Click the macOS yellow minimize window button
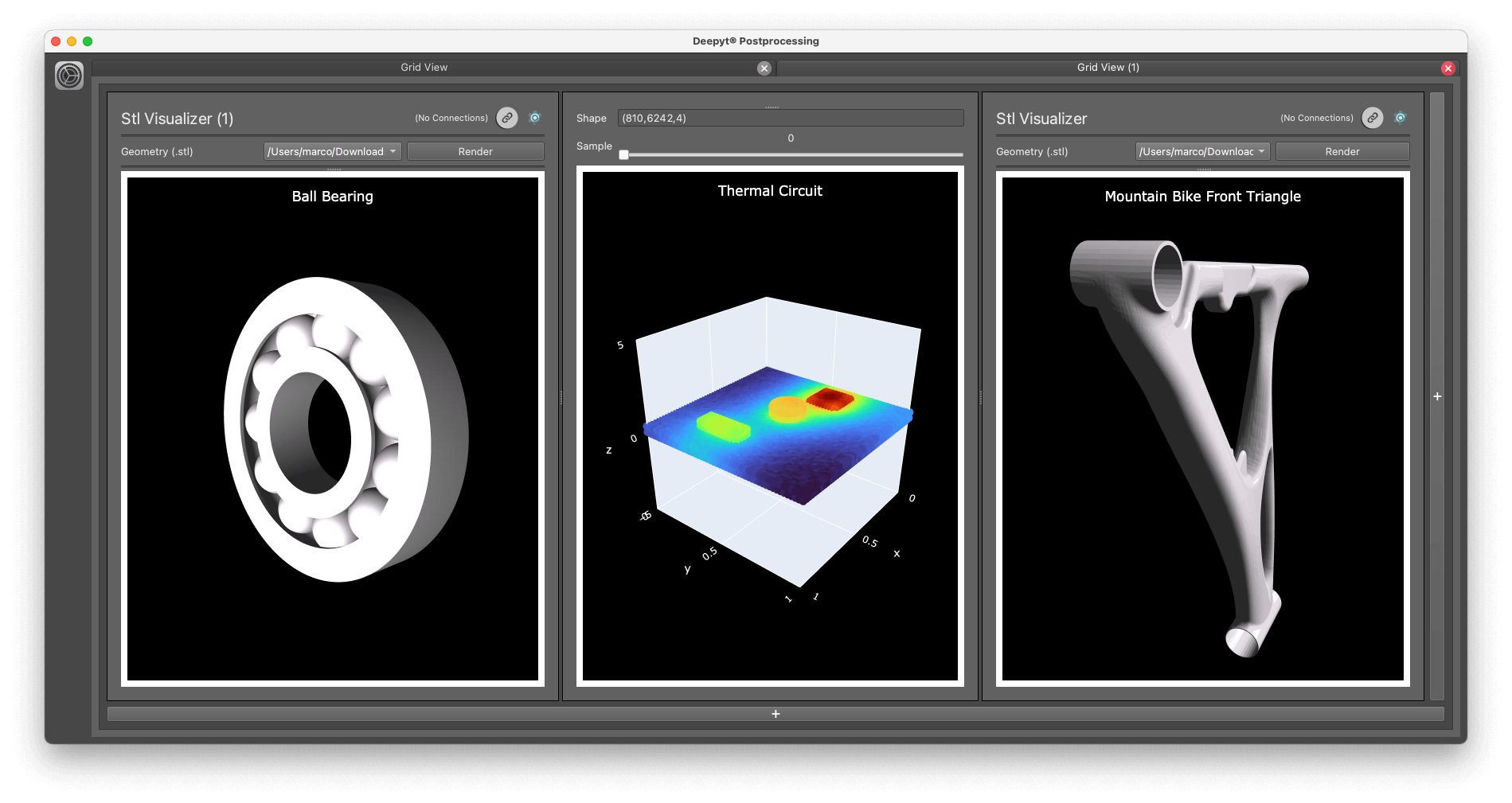The image size is (1512, 803). point(72,41)
